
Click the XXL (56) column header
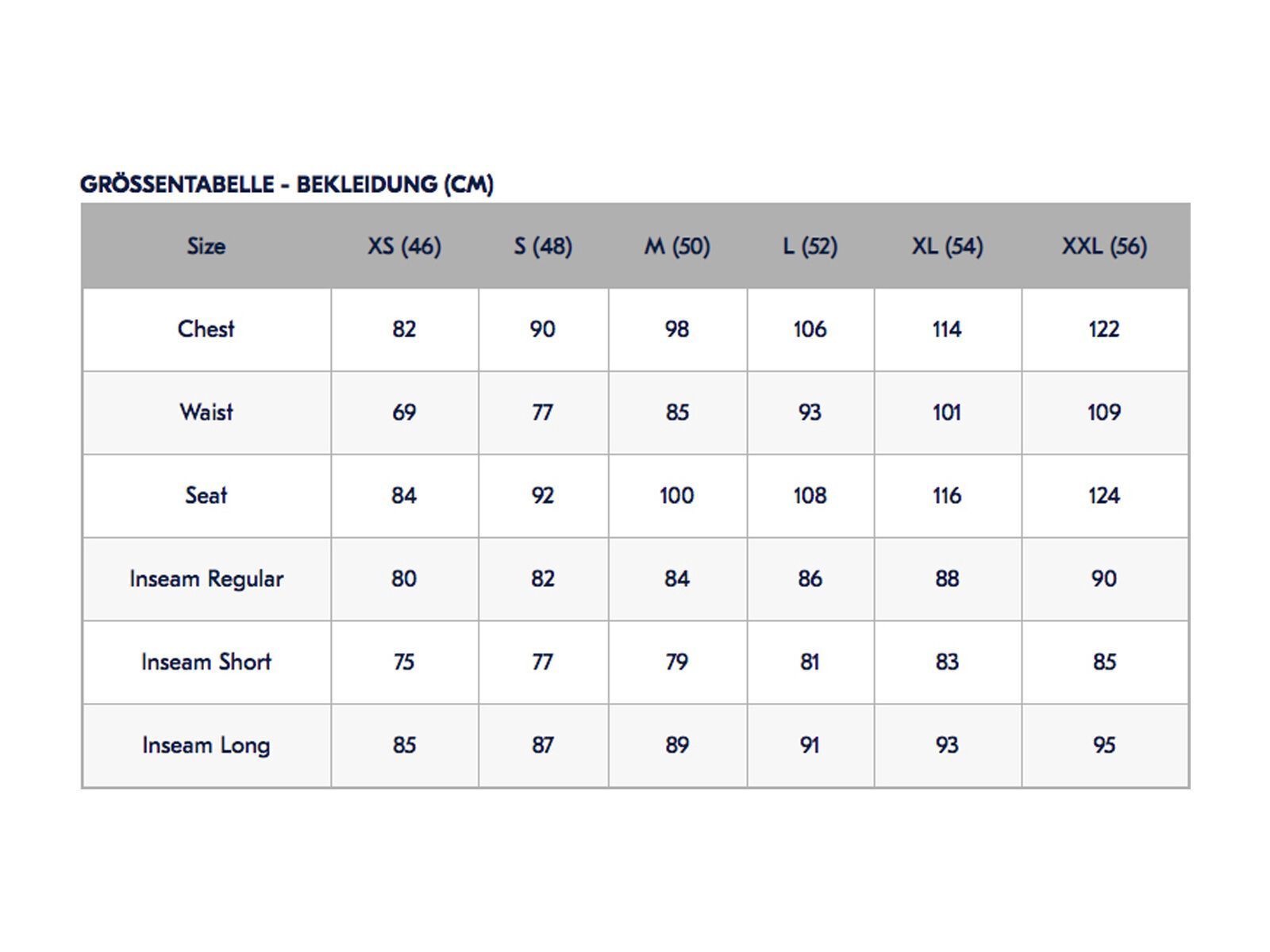coord(1104,246)
